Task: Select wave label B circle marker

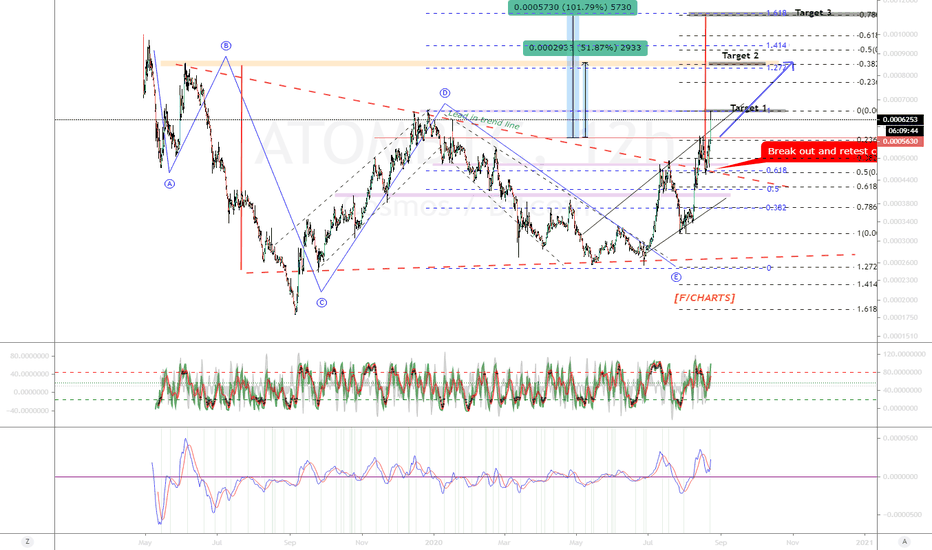Action: click(x=226, y=46)
